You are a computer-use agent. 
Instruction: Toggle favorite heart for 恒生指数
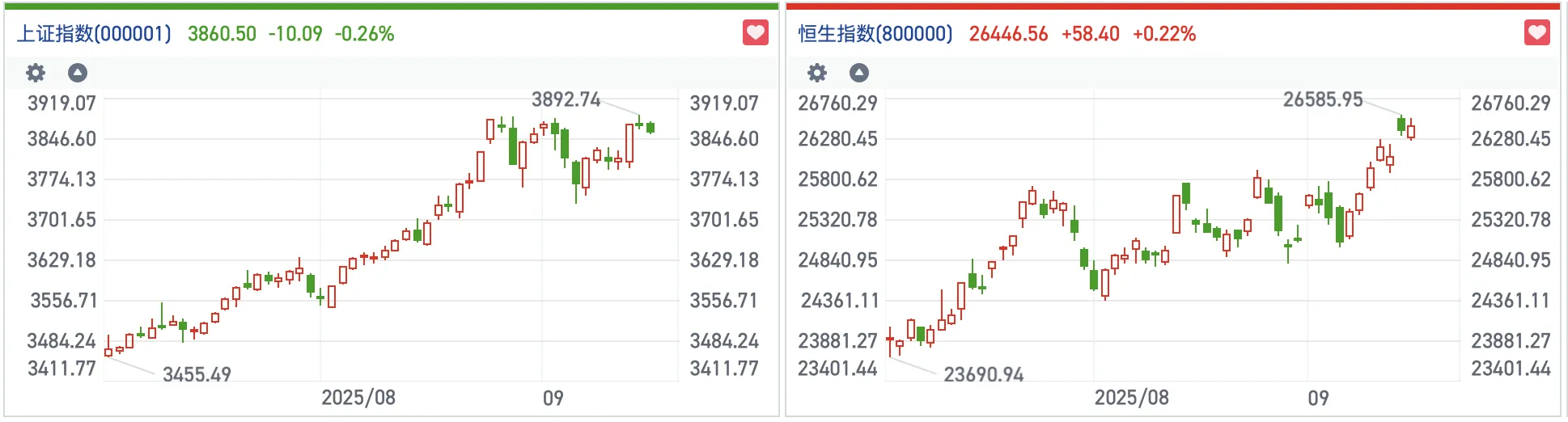pos(1537,33)
